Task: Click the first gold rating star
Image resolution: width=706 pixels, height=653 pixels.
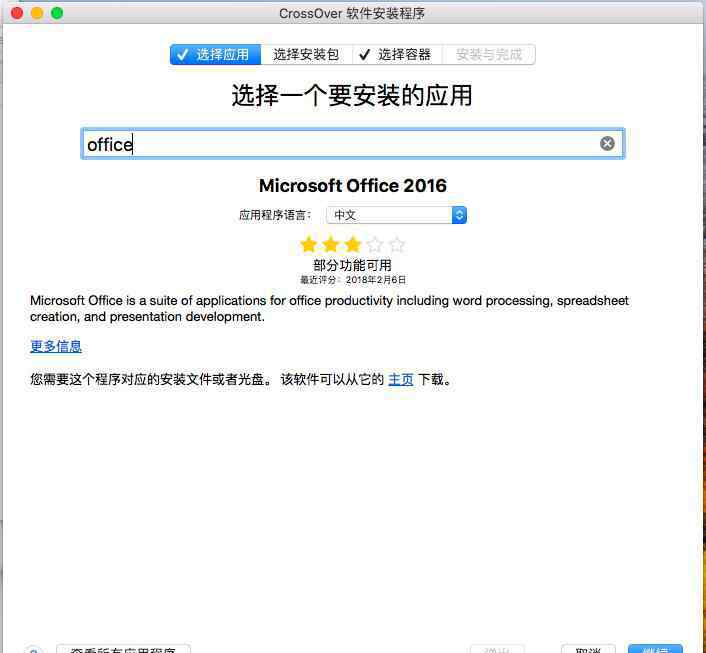Action: coord(308,245)
